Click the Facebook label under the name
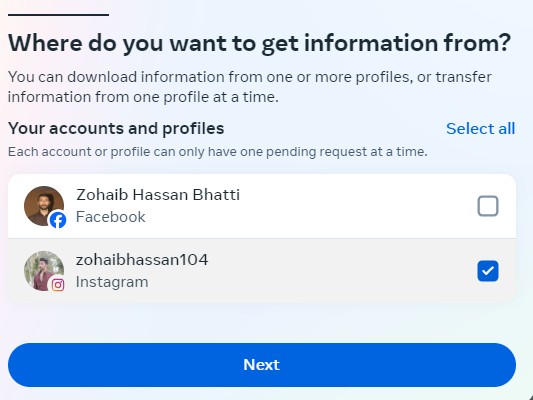Viewport: 533px width, 400px height. pyautogui.click(x=110, y=217)
